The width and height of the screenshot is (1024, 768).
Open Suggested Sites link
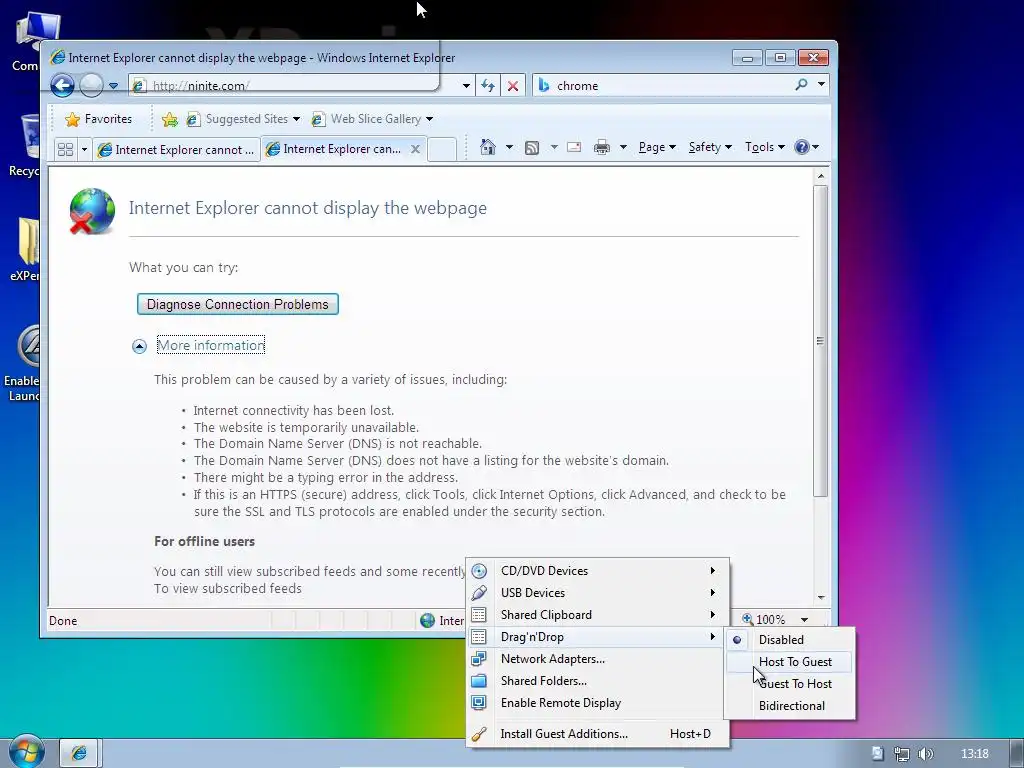[243, 119]
